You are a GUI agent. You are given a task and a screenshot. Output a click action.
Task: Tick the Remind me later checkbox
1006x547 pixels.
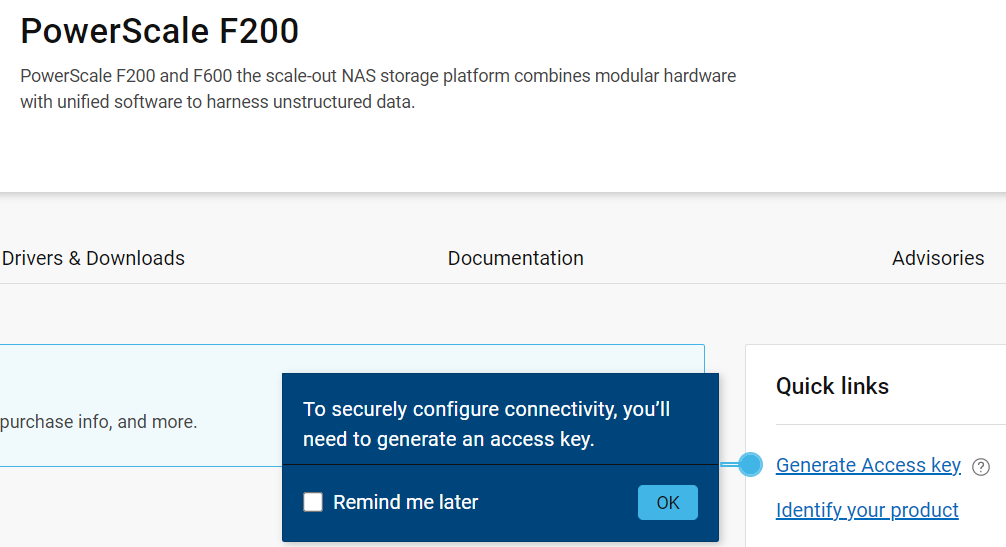(313, 502)
